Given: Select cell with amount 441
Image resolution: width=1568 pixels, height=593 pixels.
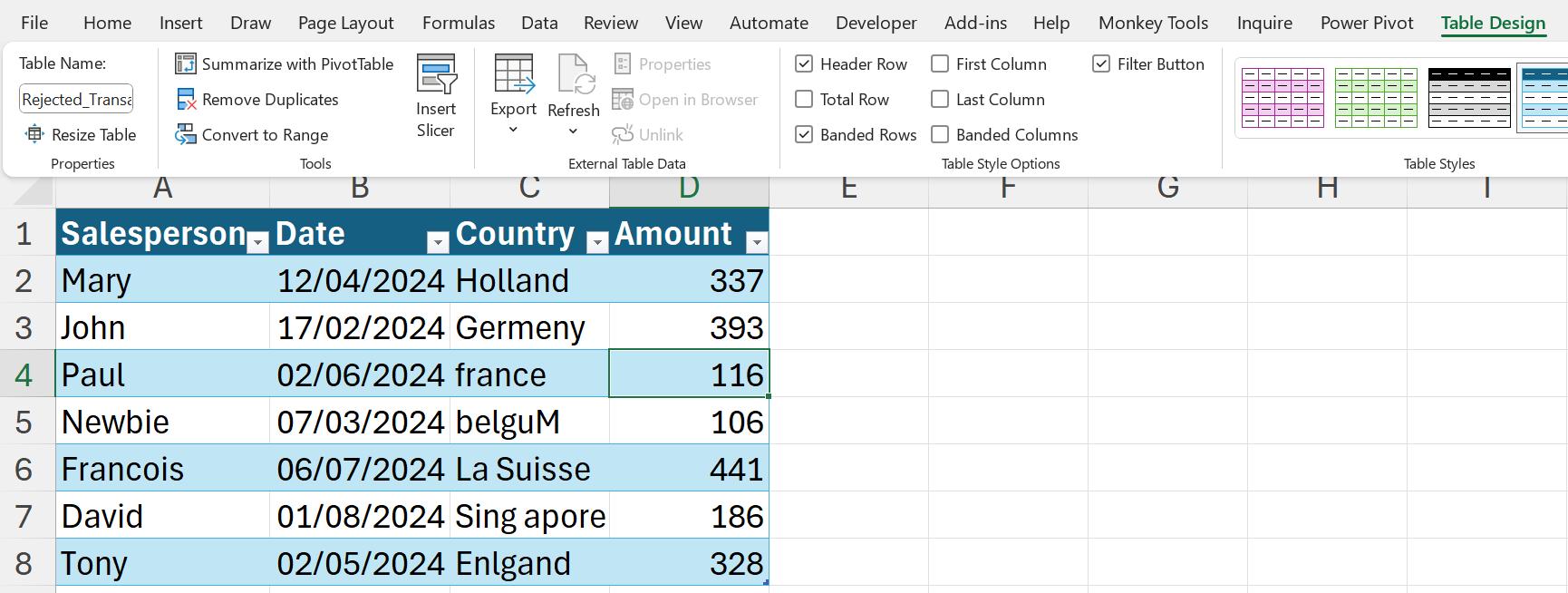Looking at the screenshot, I should click(x=690, y=469).
